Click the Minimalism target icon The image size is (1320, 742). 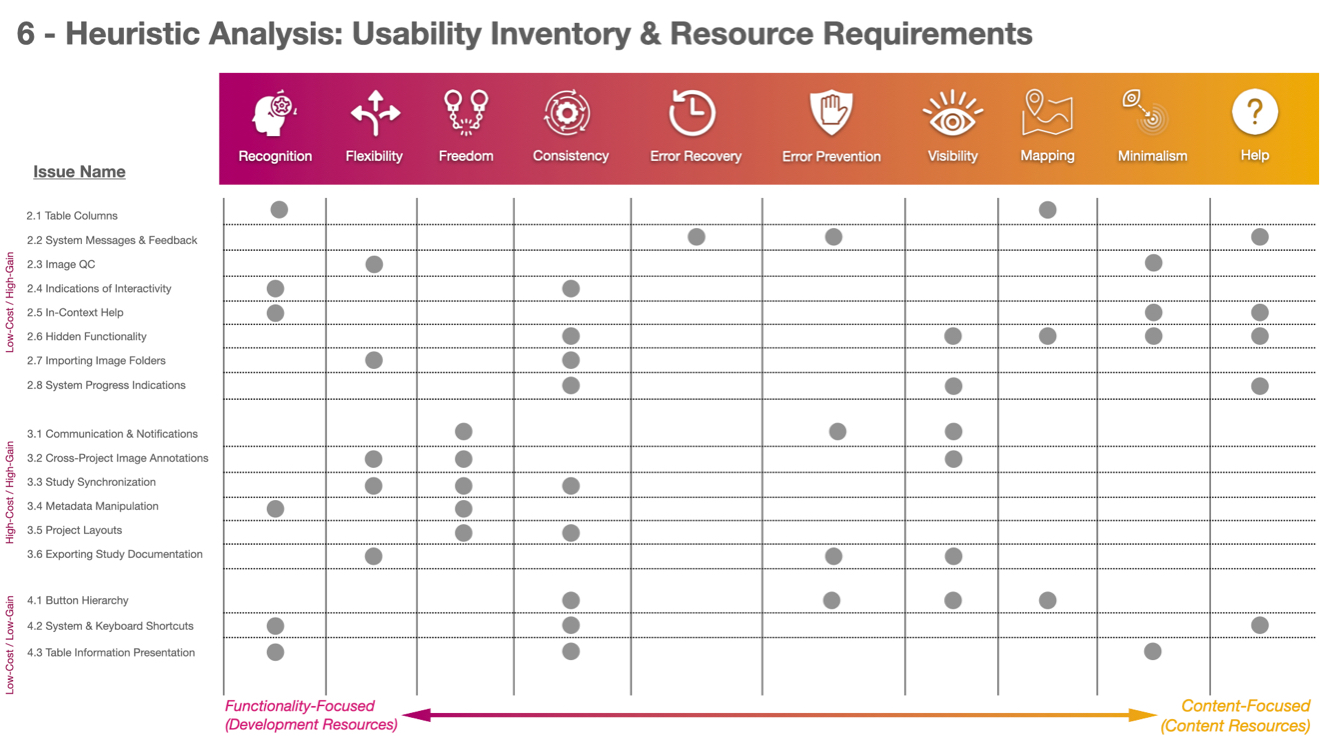point(1146,111)
